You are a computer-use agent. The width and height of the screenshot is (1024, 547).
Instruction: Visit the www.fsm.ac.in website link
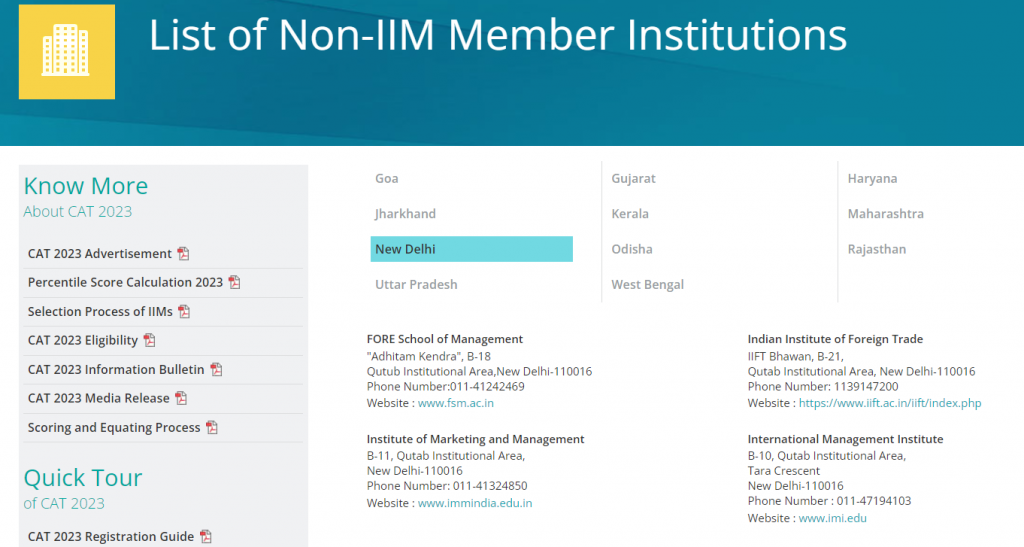pos(456,403)
